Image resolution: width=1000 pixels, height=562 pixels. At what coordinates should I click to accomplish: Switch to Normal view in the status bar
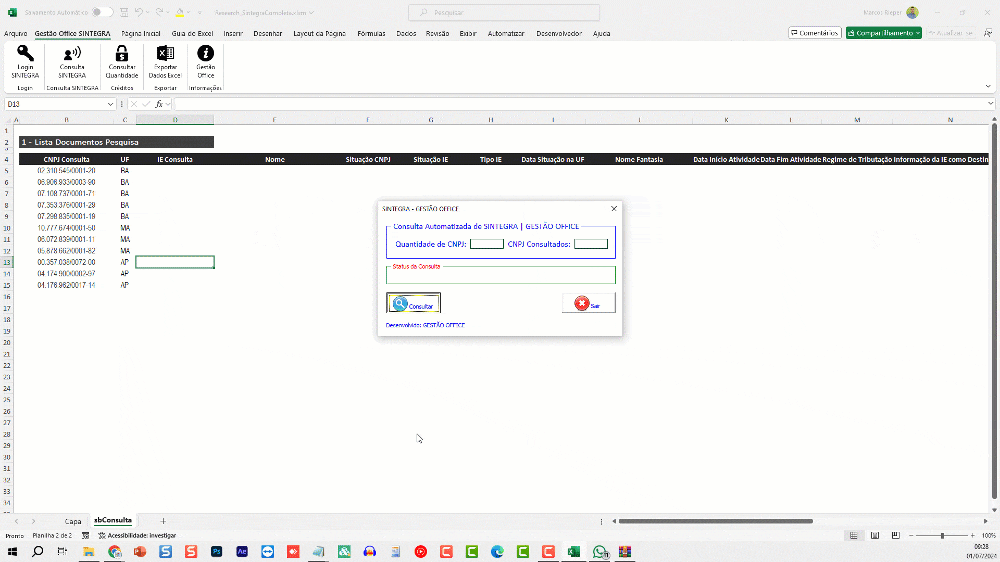853,535
